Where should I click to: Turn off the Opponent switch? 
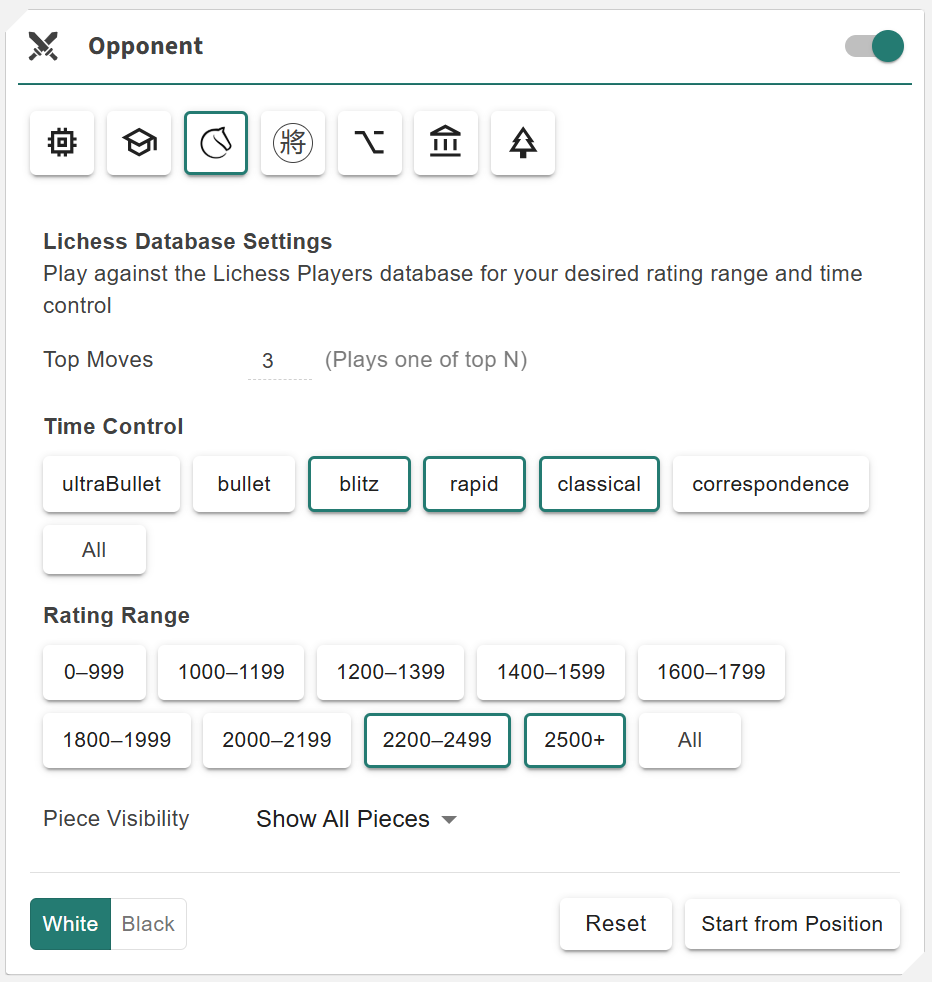coord(875,46)
